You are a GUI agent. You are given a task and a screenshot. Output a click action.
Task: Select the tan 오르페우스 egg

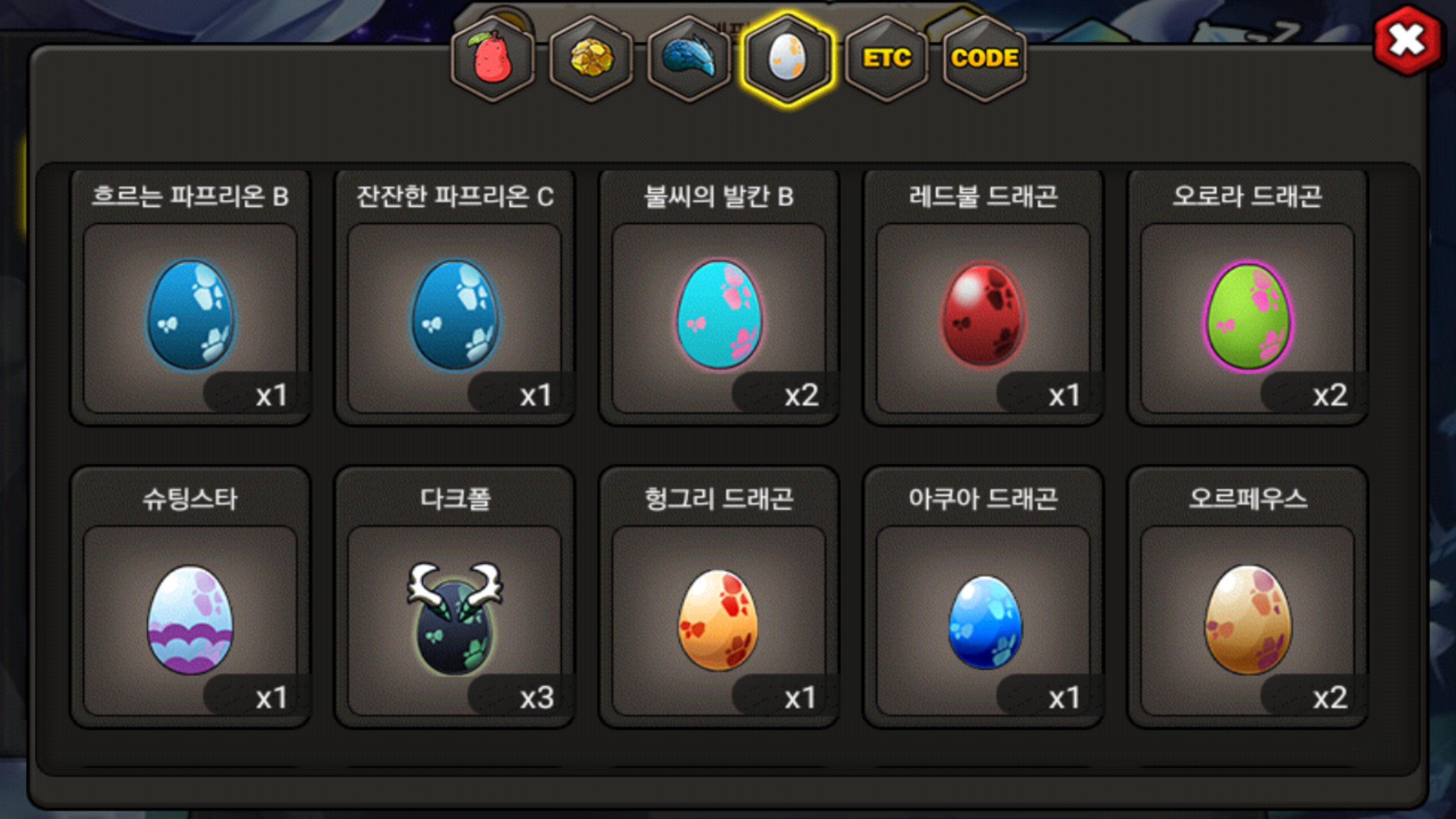coord(1248,619)
